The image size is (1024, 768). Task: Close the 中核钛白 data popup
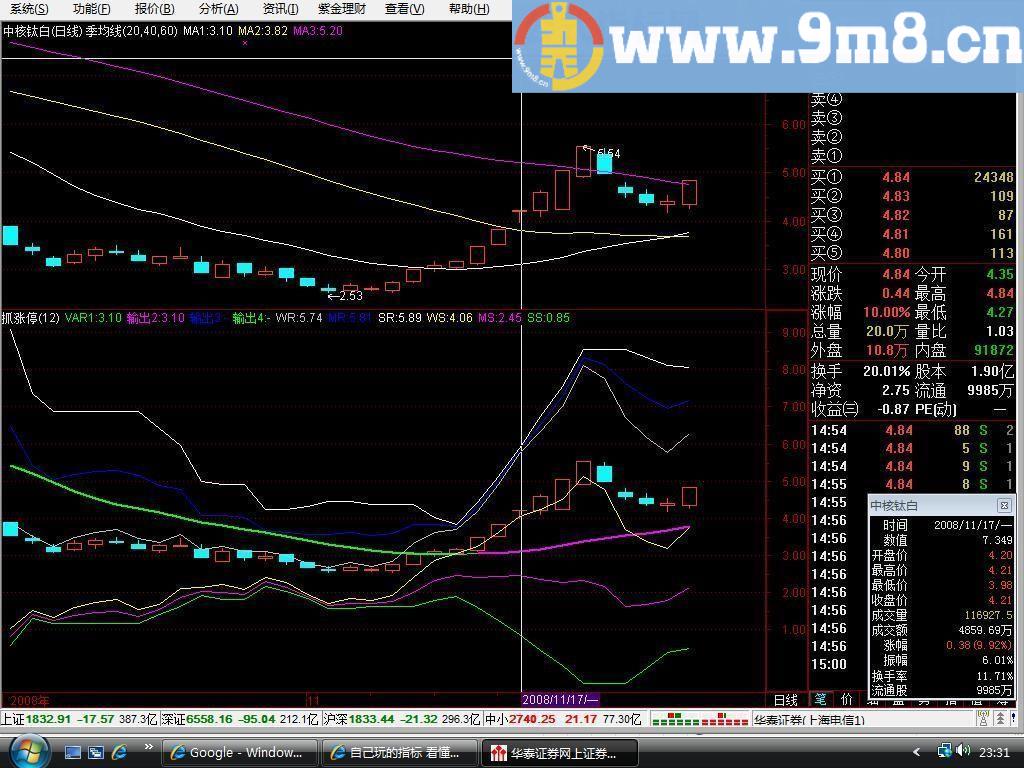point(1004,506)
